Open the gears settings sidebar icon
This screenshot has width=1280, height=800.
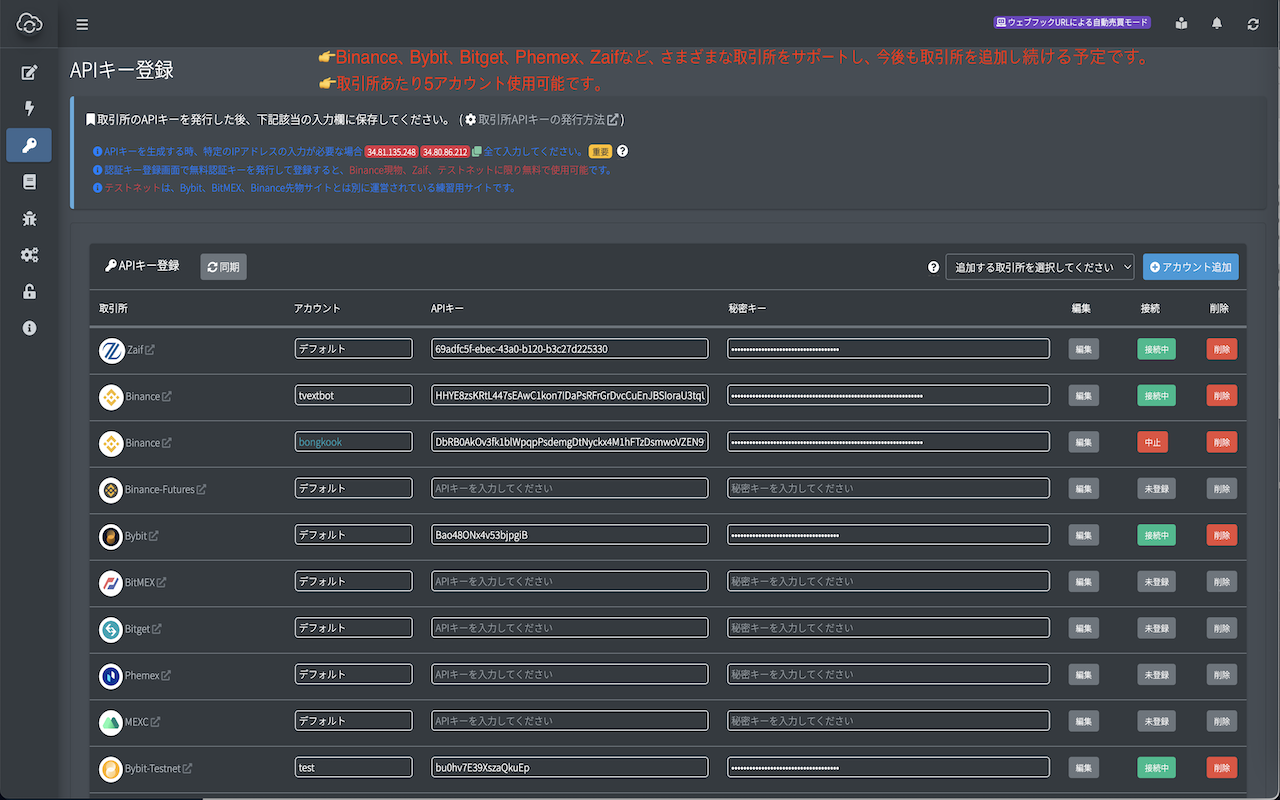pyautogui.click(x=29, y=254)
